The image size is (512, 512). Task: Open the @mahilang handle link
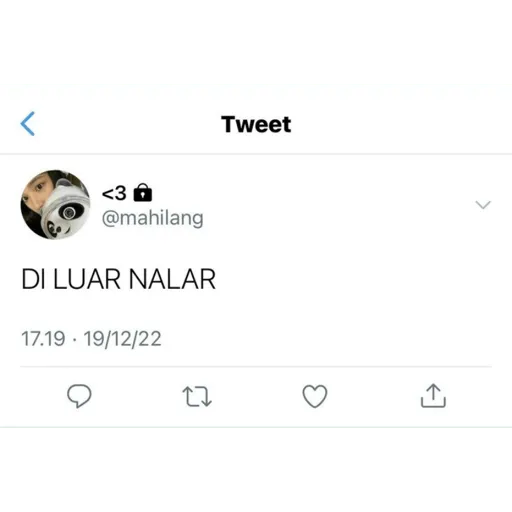153,219
